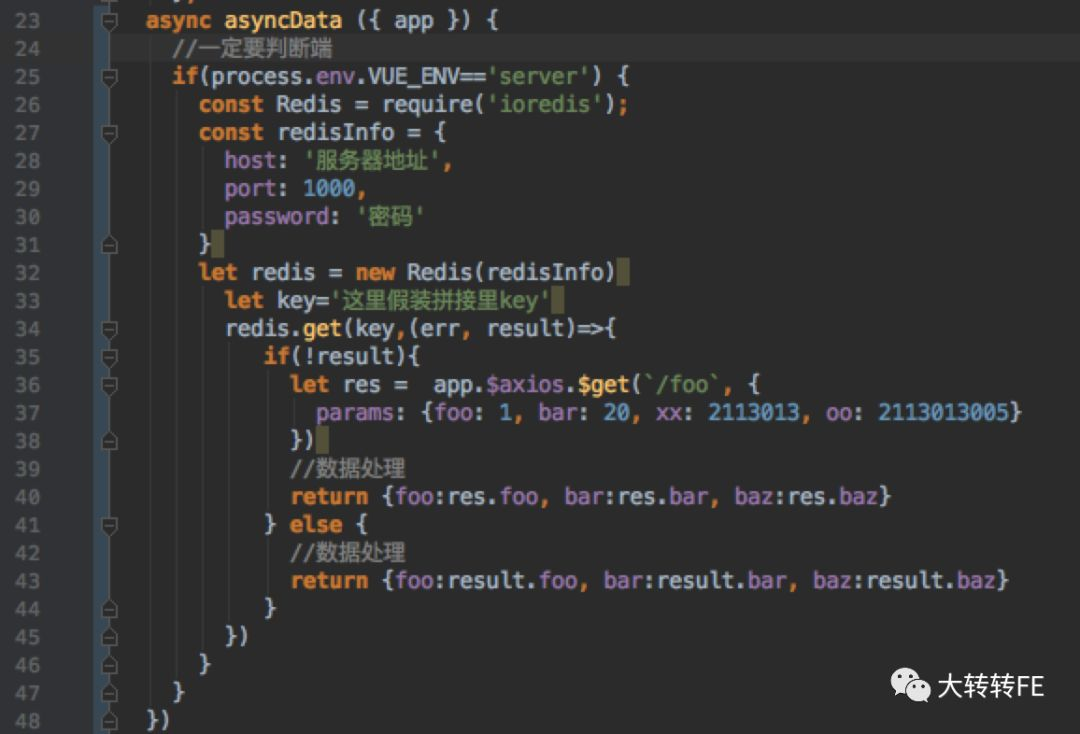Click 'result.foo' in the second return
The height and width of the screenshot is (734, 1080).
[x=512, y=580]
